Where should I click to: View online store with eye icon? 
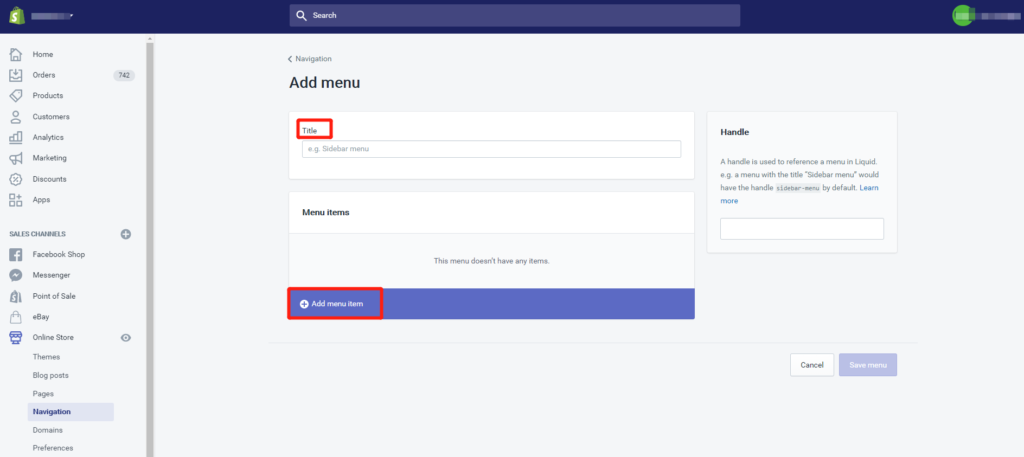click(x=126, y=338)
